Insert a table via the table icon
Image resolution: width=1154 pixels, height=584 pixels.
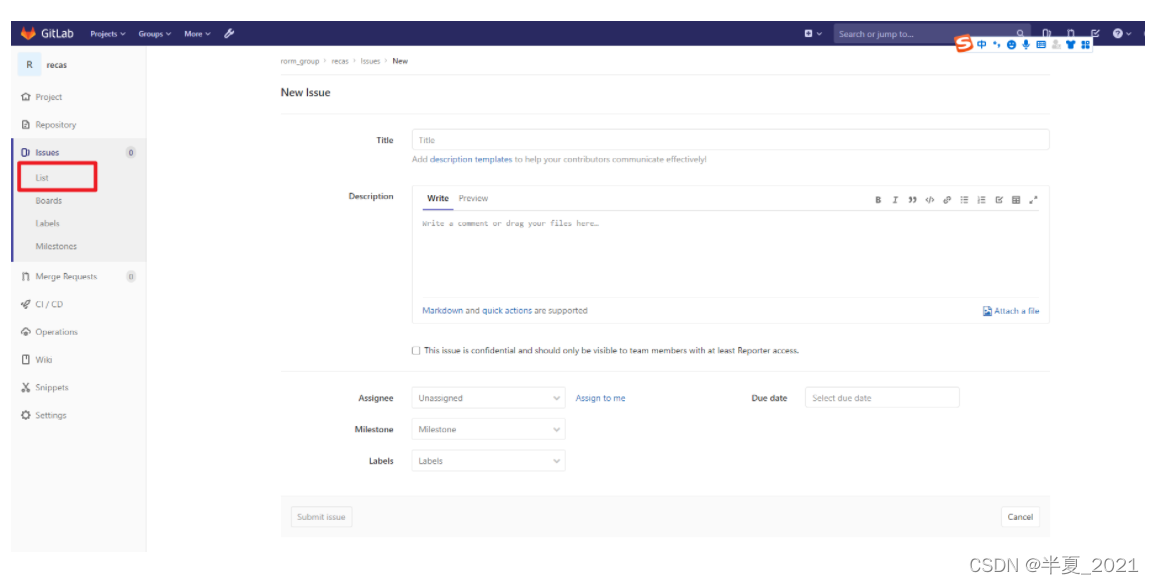[x=1016, y=200]
